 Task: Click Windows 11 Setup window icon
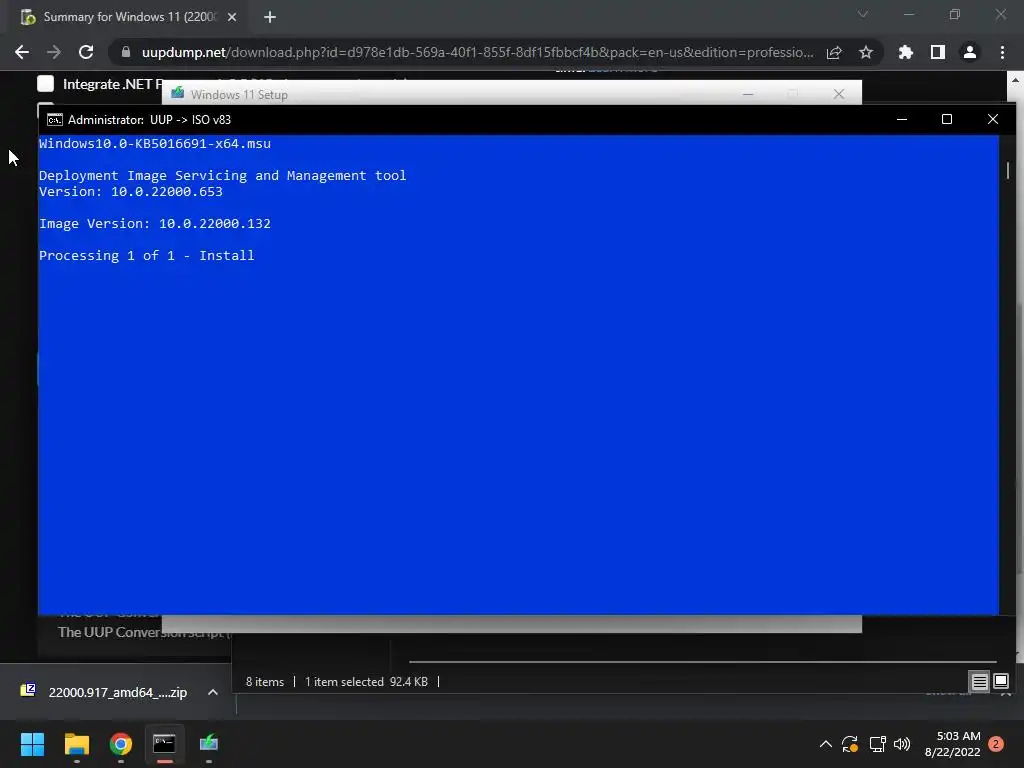[178, 93]
